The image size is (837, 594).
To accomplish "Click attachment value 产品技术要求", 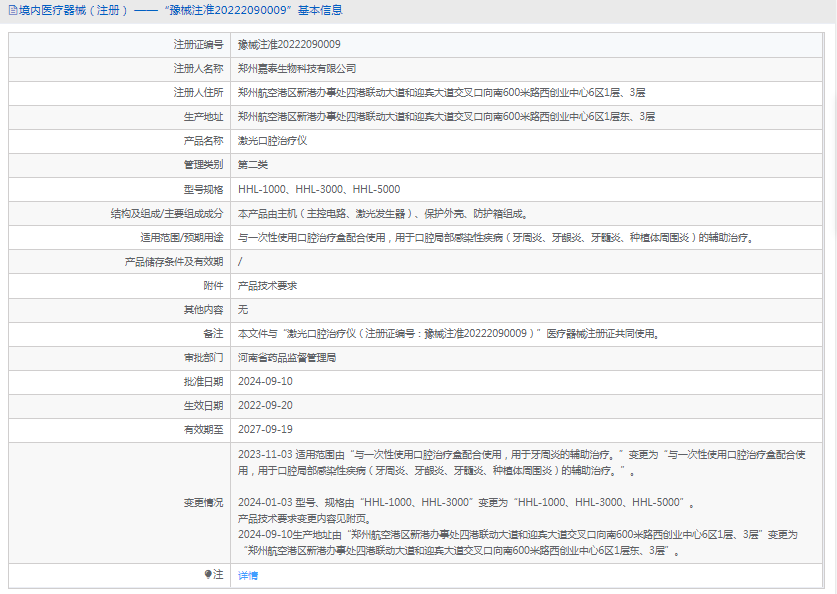I will pos(267,286).
